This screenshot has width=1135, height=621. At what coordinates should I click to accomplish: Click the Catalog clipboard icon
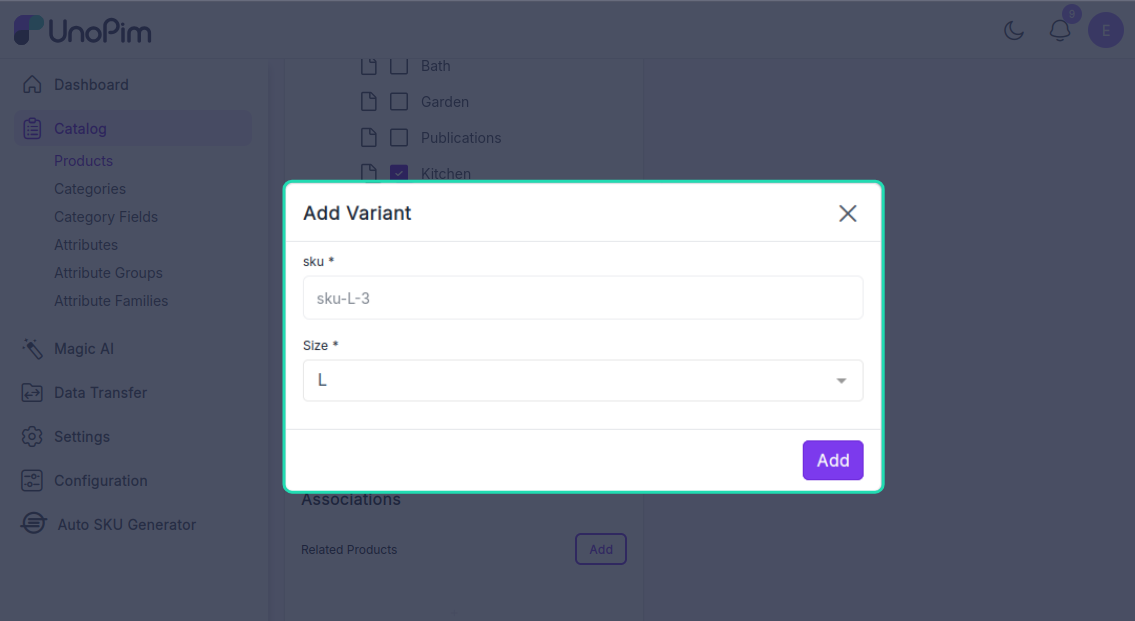(32, 129)
